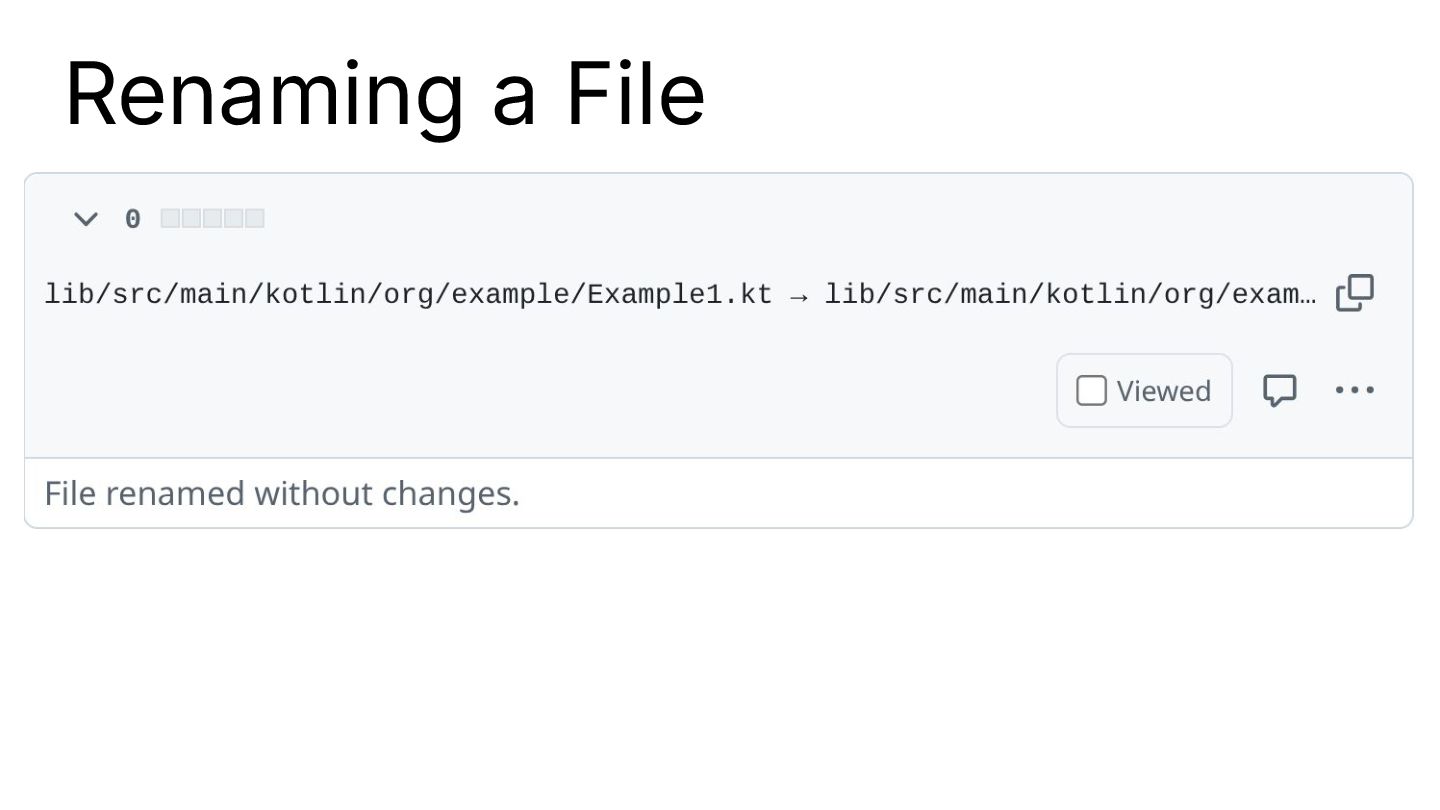Open the file comment speech-bubble icon
The height and width of the screenshot is (810, 1440).
1280,390
